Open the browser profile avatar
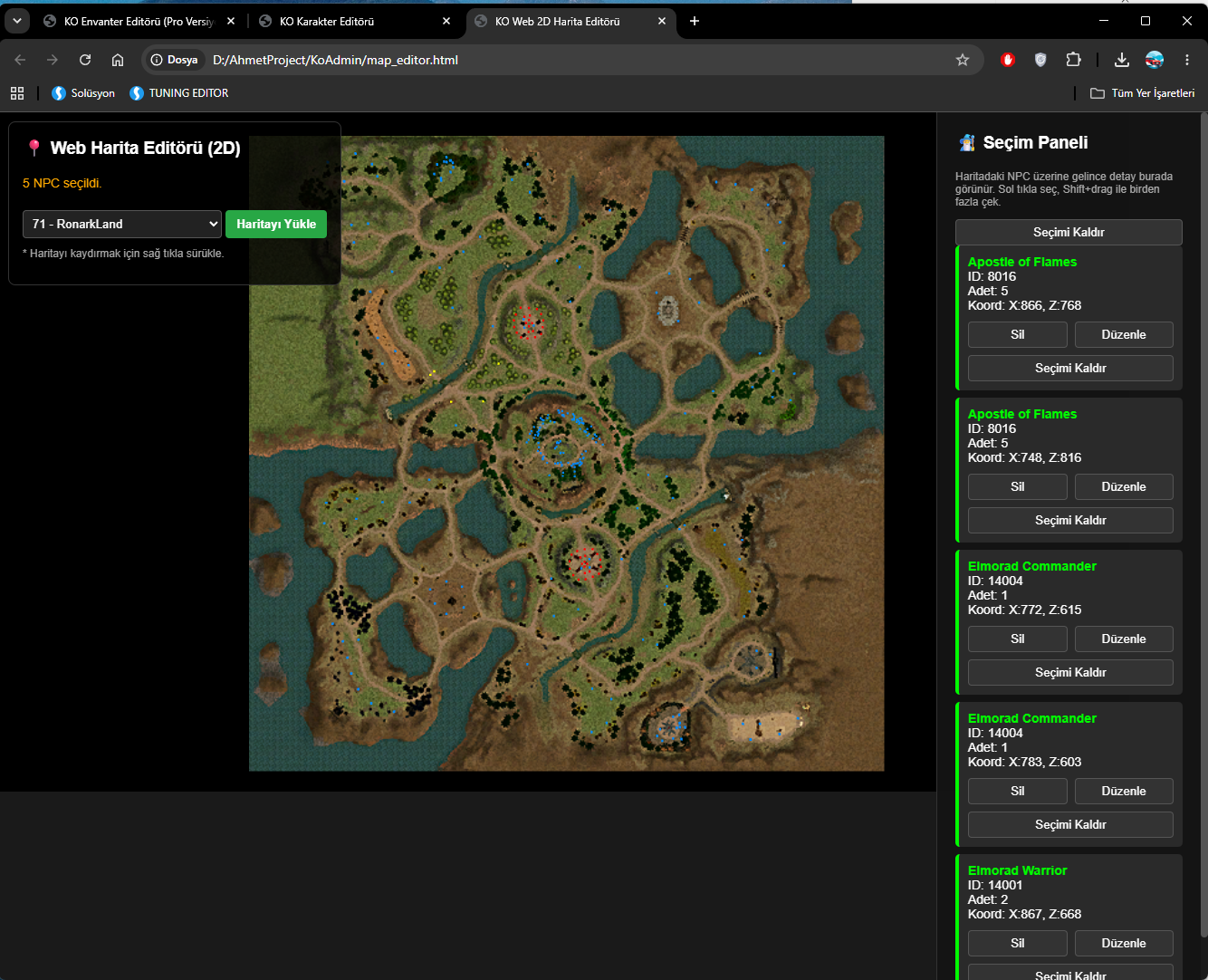The width and height of the screenshot is (1208, 980). [1155, 60]
